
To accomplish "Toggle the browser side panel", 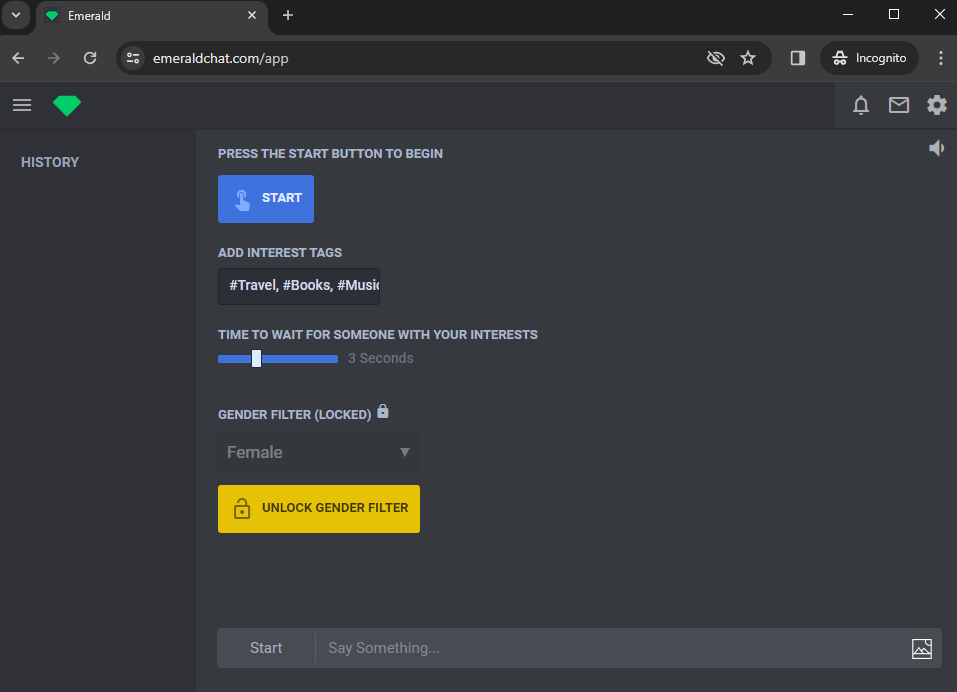I will [x=797, y=58].
